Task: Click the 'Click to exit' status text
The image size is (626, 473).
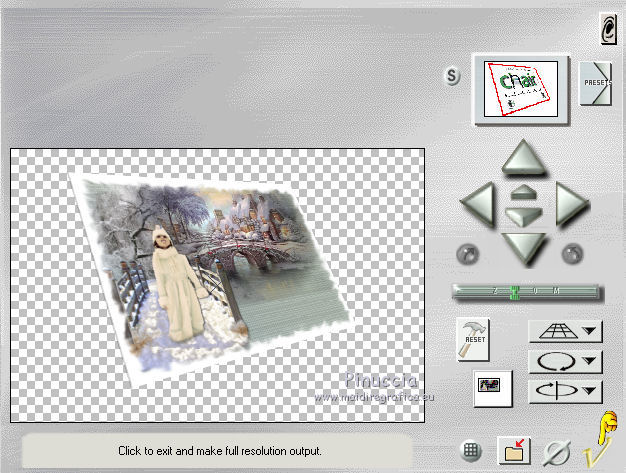Action: (x=220, y=451)
